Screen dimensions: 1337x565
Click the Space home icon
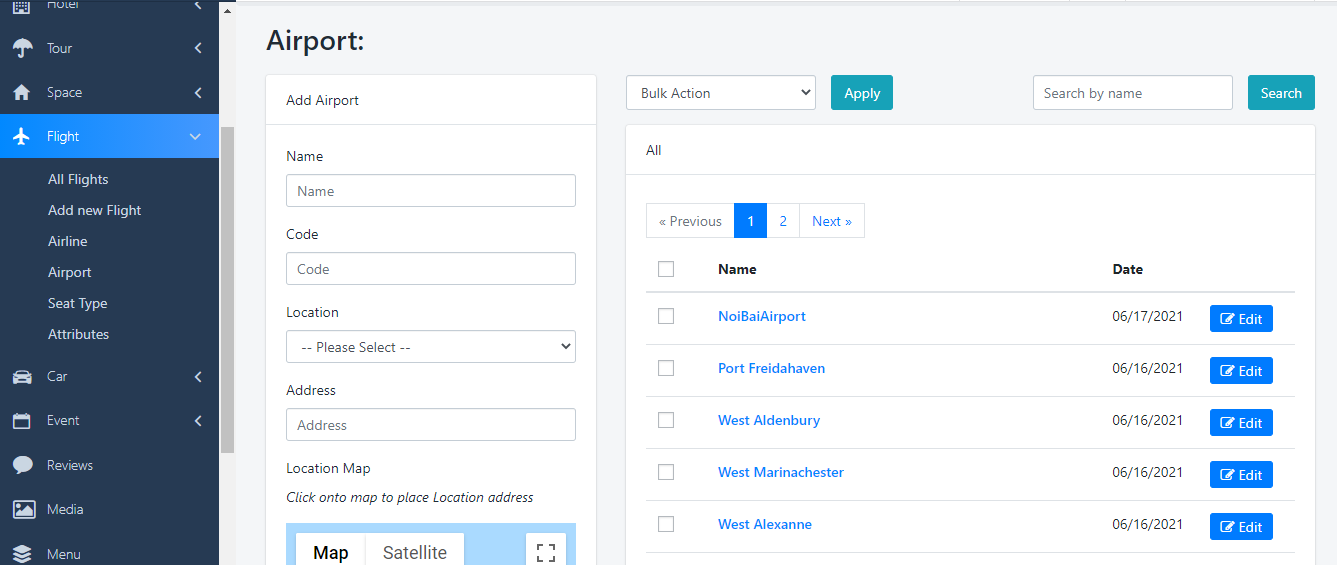pos(22,92)
